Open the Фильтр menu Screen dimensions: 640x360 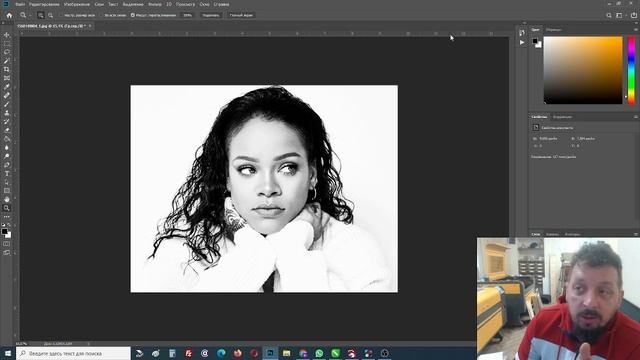point(155,4)
